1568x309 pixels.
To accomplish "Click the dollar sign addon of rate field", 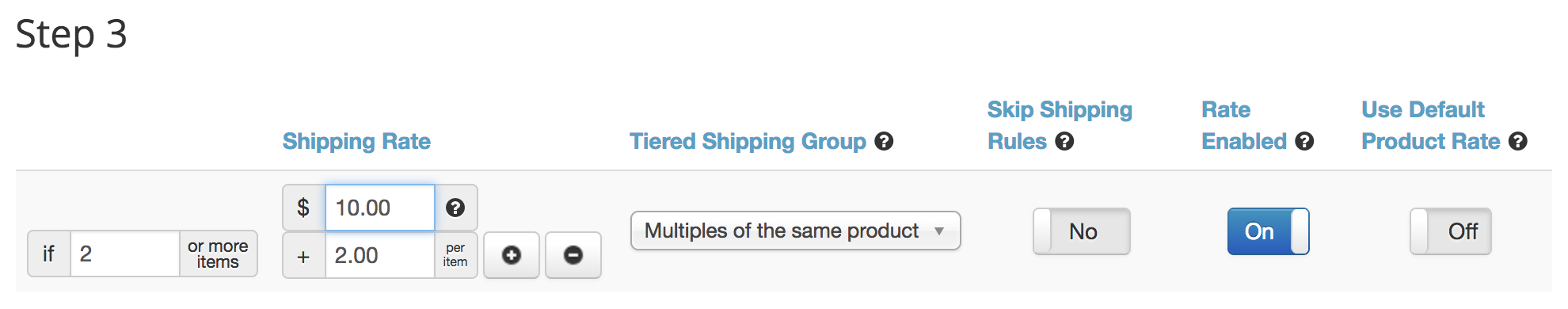I will [x=303, y=208].
